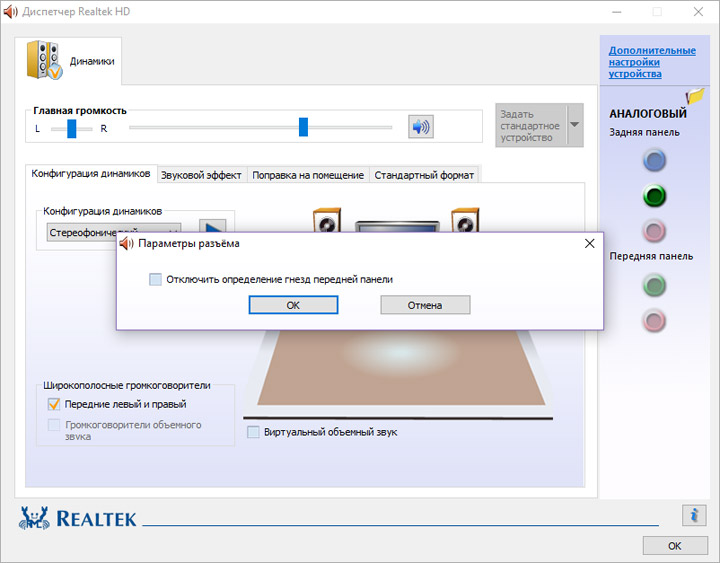The image size is (720, 563).
Task: Click the right speaker in room preview
Action: tap(465, 220)
